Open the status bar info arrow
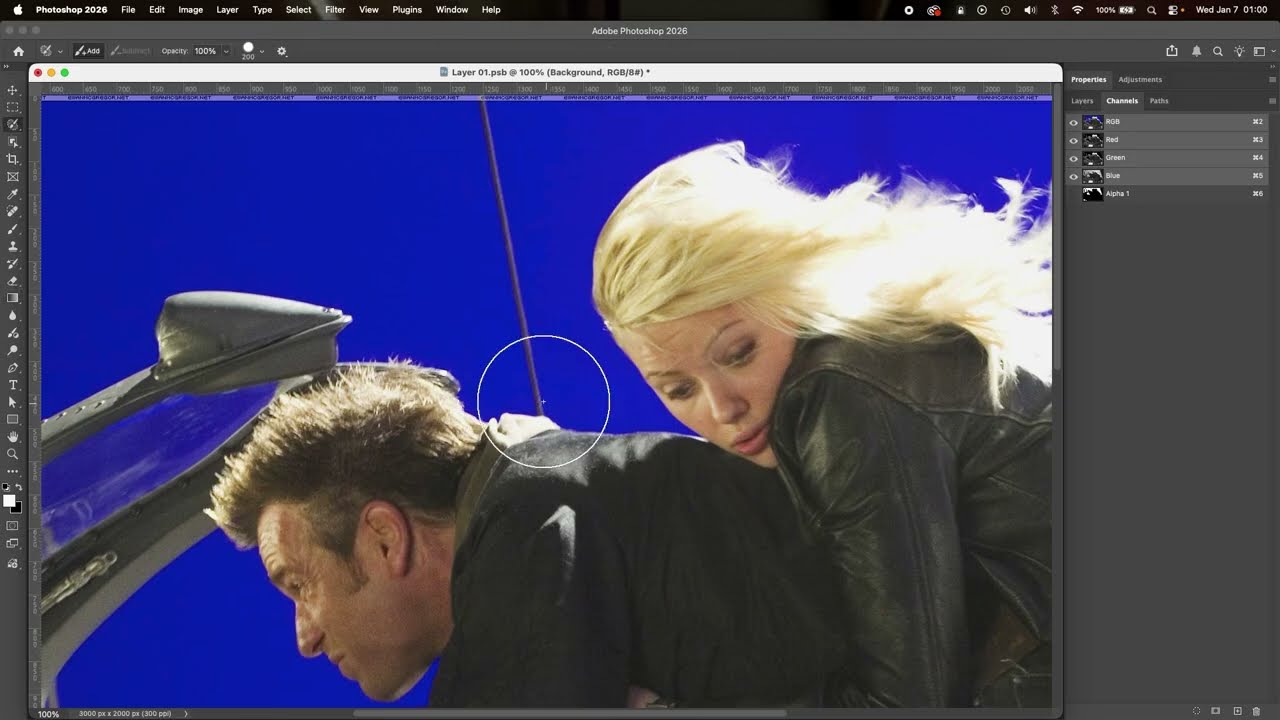This screenshot has height=720, width=1280. click(x=186, y=714)
